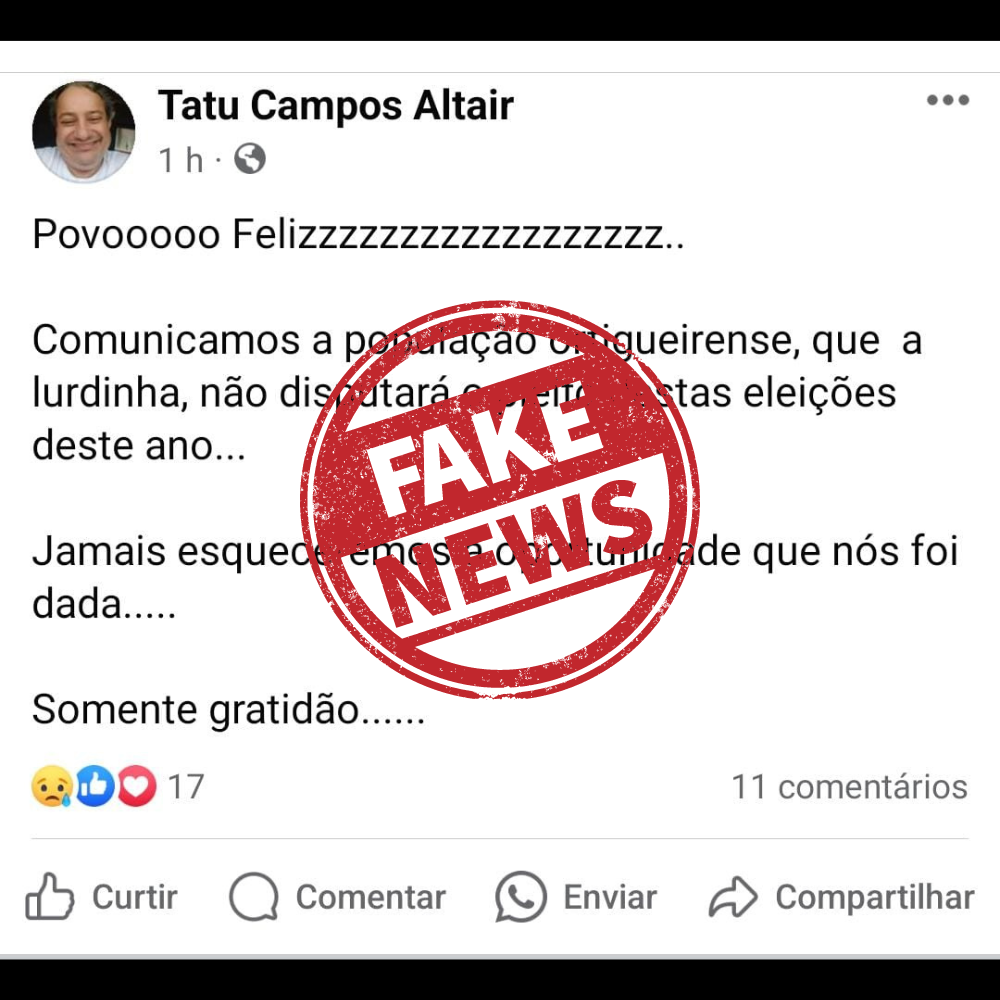The height and width of the screenshot is (1000, 1000).
Task: Click the 17 reactions count
Action: [186, 786]
